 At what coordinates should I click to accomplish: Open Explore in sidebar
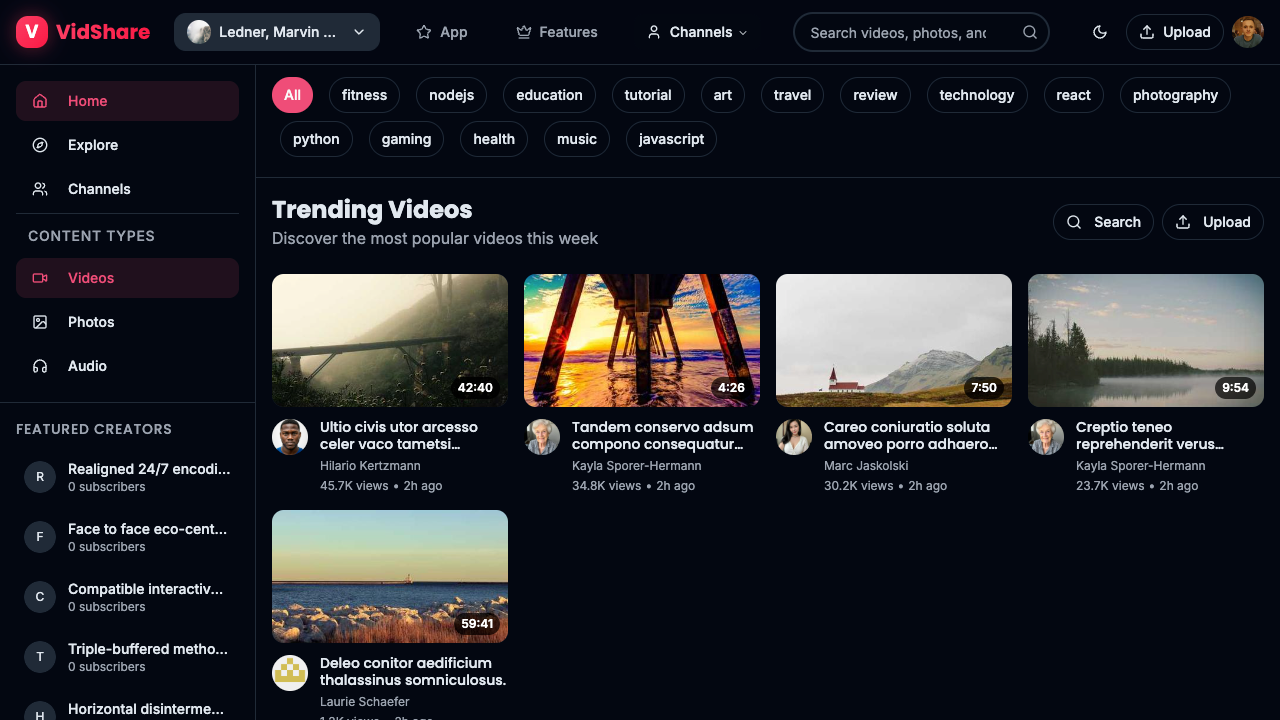click(x=127, y=145)
